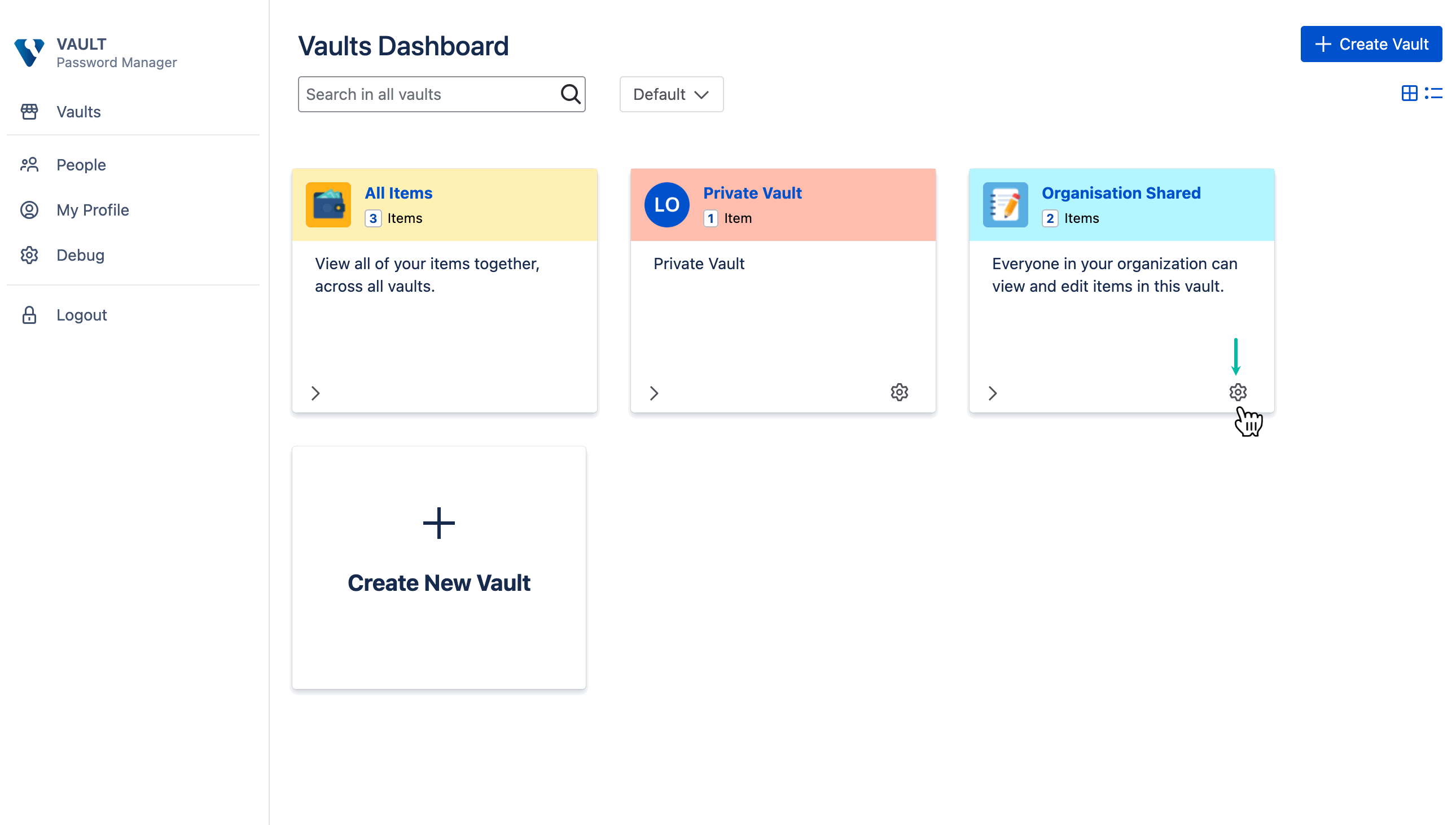Expand the All Items card chevron
Image resolution: width=1456 pixels, height=825 pixels.
[x=315, y=393]
